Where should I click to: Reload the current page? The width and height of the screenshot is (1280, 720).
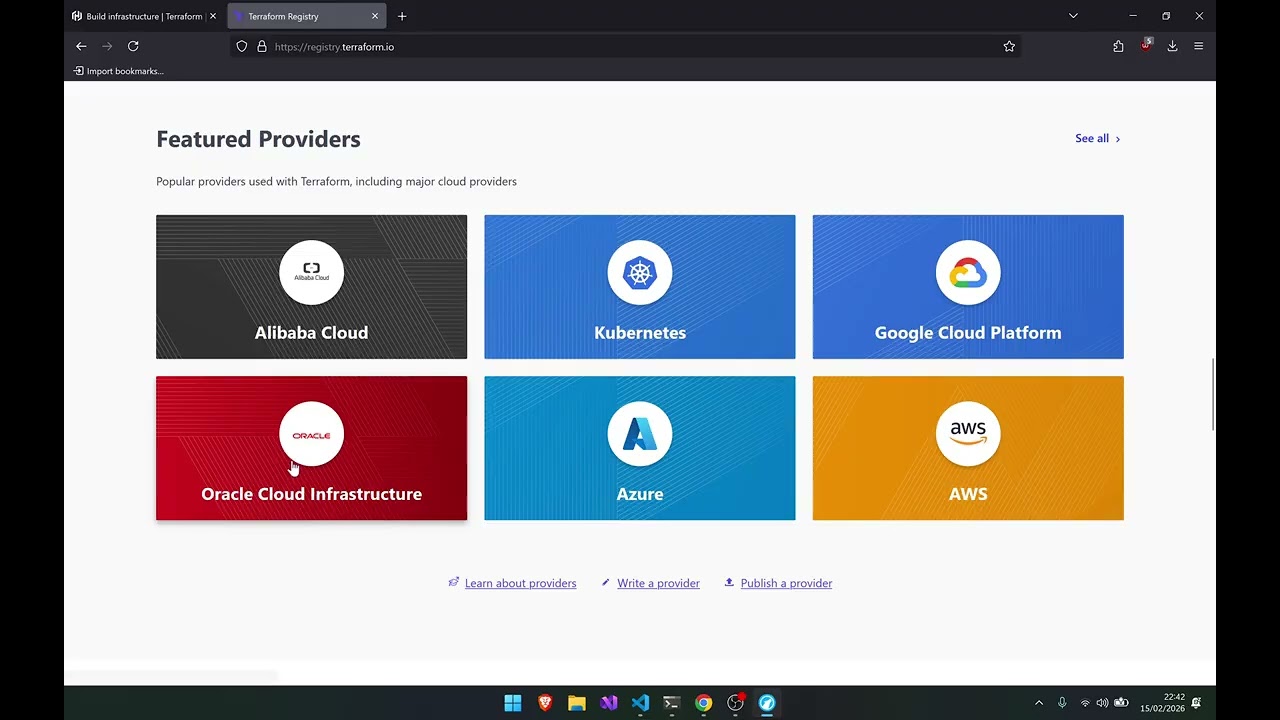tap(133, 46)
